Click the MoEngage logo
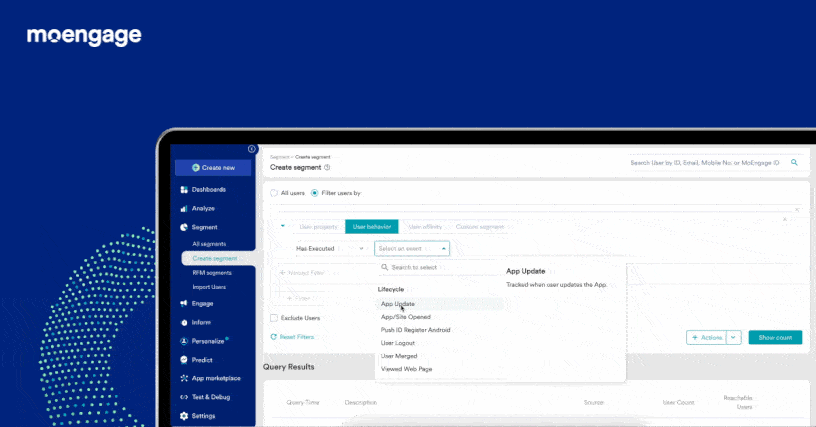The width and height of the screenshot is (816, 427). (x=84, y=36)
